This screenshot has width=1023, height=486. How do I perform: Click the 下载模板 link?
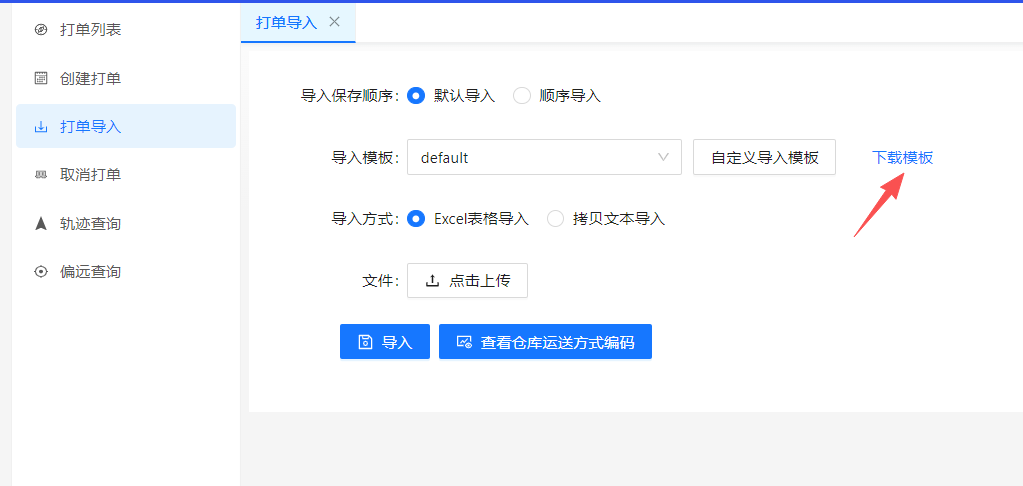coord(902,157)
